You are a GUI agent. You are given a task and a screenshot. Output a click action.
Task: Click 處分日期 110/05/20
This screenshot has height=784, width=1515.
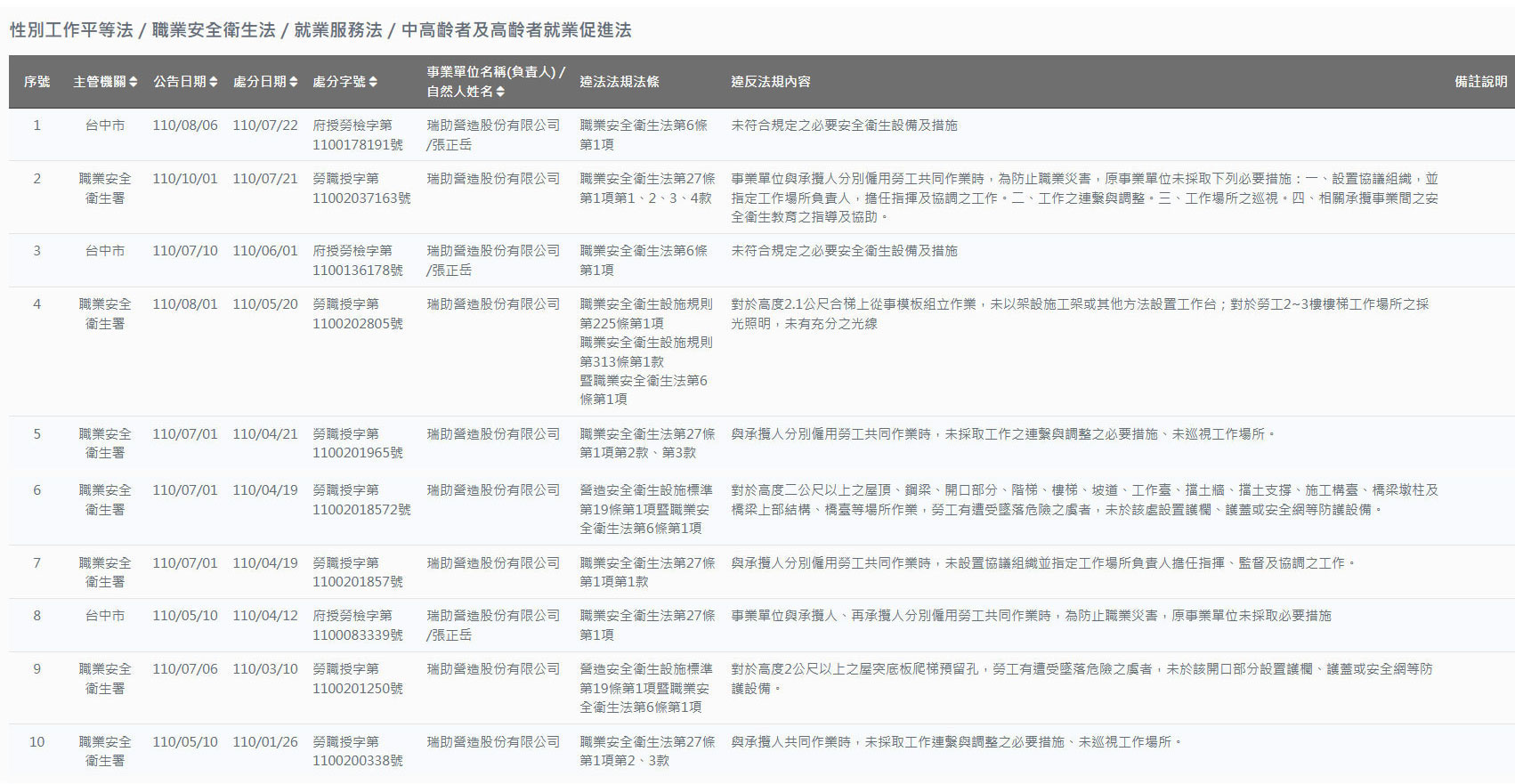265,304
